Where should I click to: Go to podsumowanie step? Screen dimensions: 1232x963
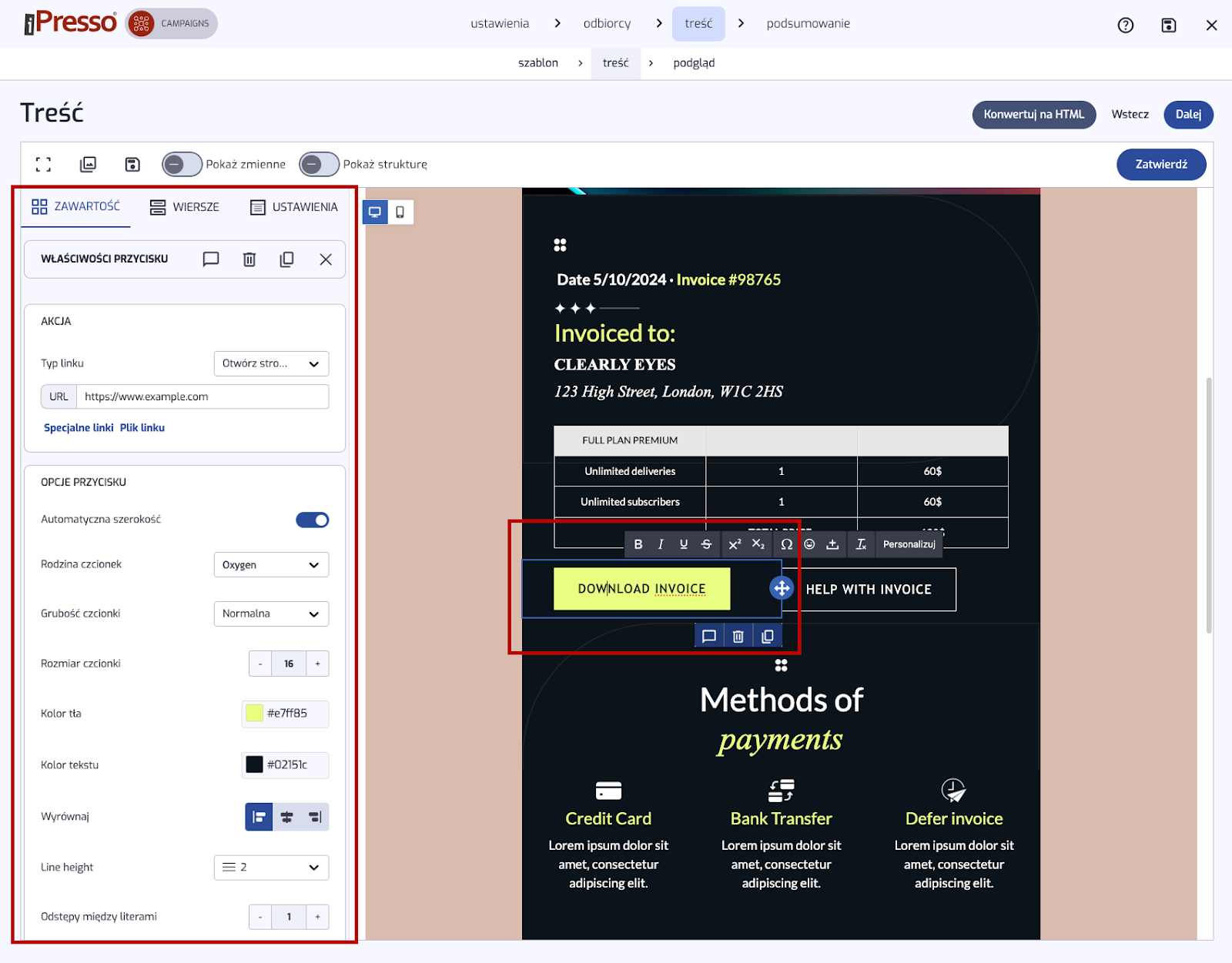pos(808,24)
